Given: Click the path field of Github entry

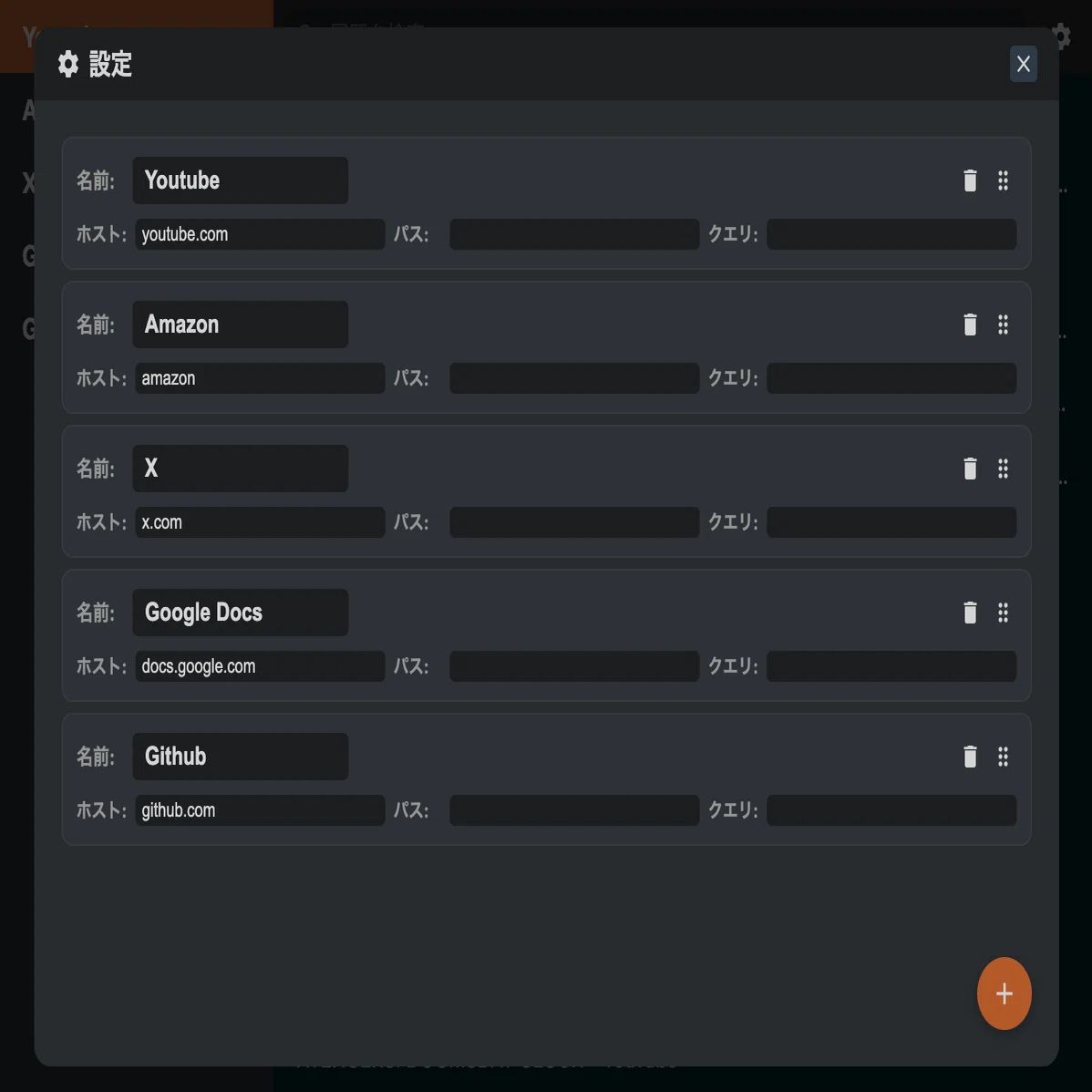Looking at the screenshot, I should tap(574, 810).
